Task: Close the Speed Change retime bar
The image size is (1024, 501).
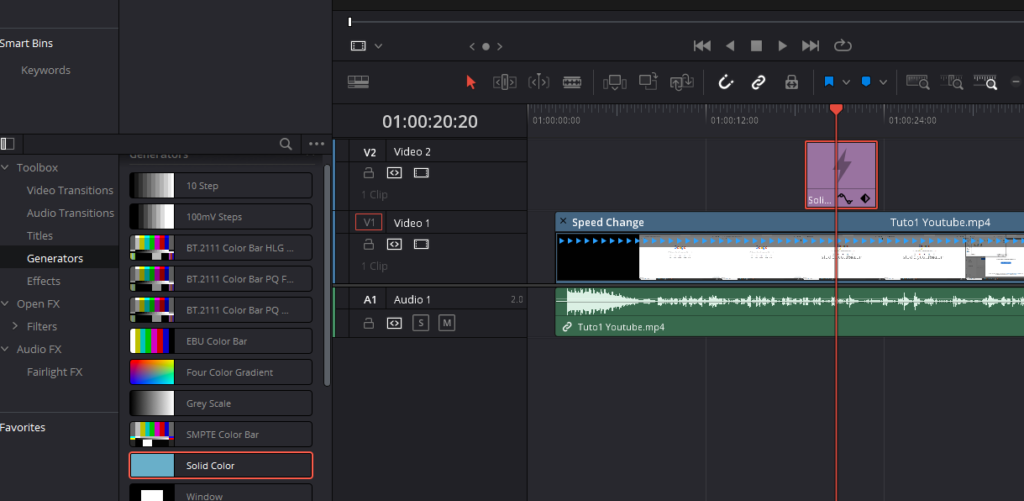Action: [563, 222]
